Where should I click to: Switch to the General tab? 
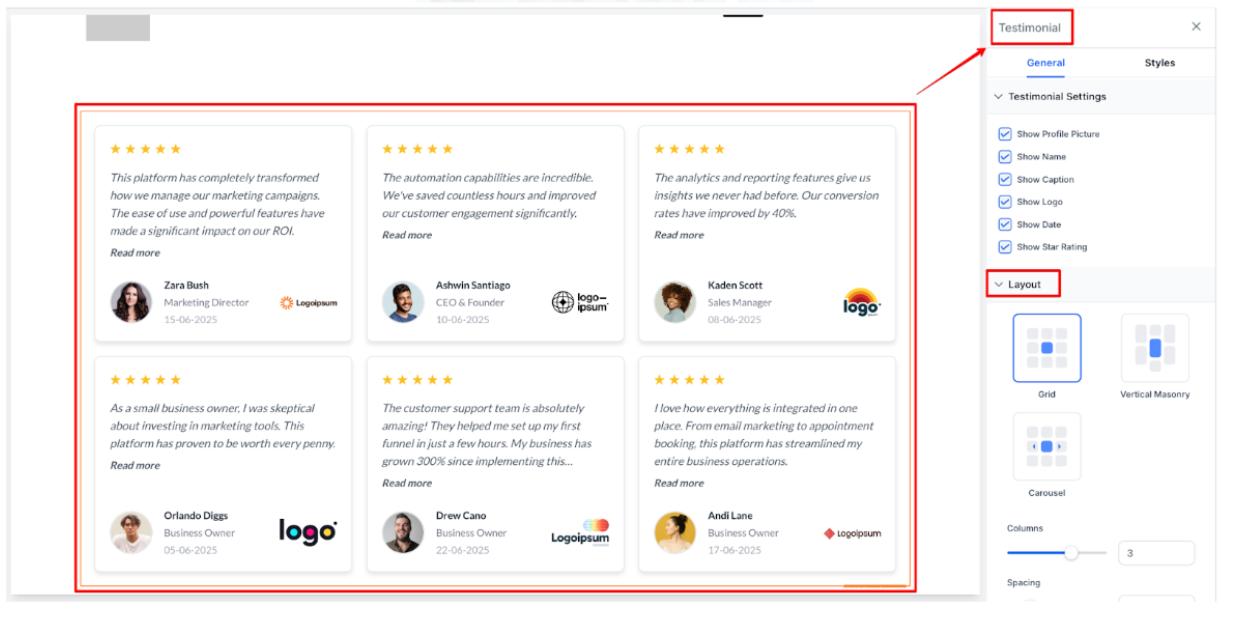coord(1046,63)
